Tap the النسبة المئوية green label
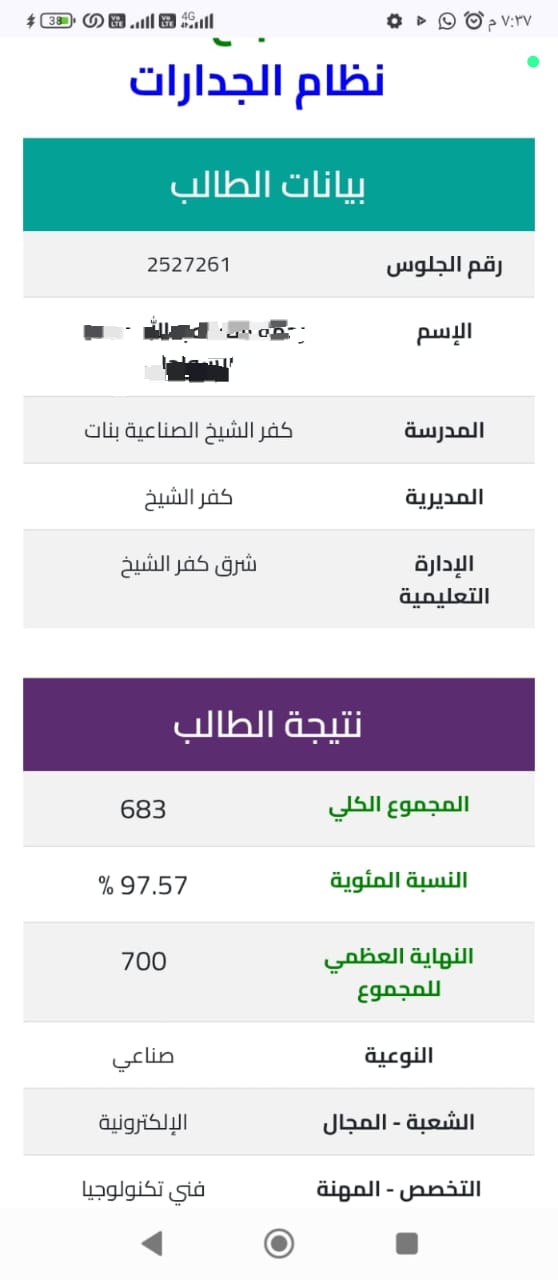This screenshot has height=1280, width=558. tap(399, 881)
